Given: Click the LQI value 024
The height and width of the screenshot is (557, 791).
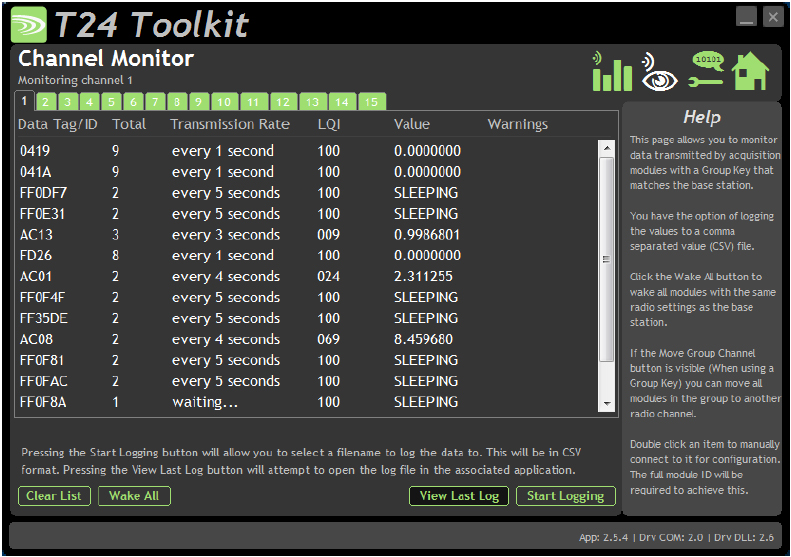Looking at the screenshot, I should point(328,276).
